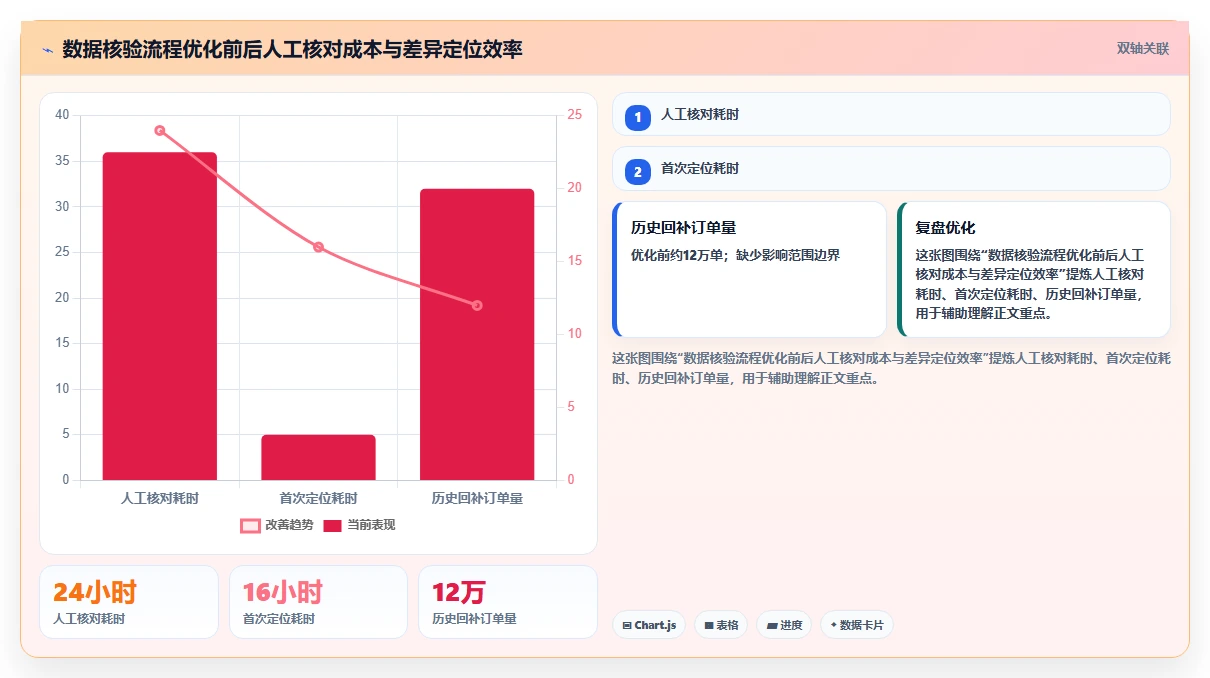Click the 人工核对耗时 bar in chart
This screenshot has width=1210, height=678.
pos(160,316)
